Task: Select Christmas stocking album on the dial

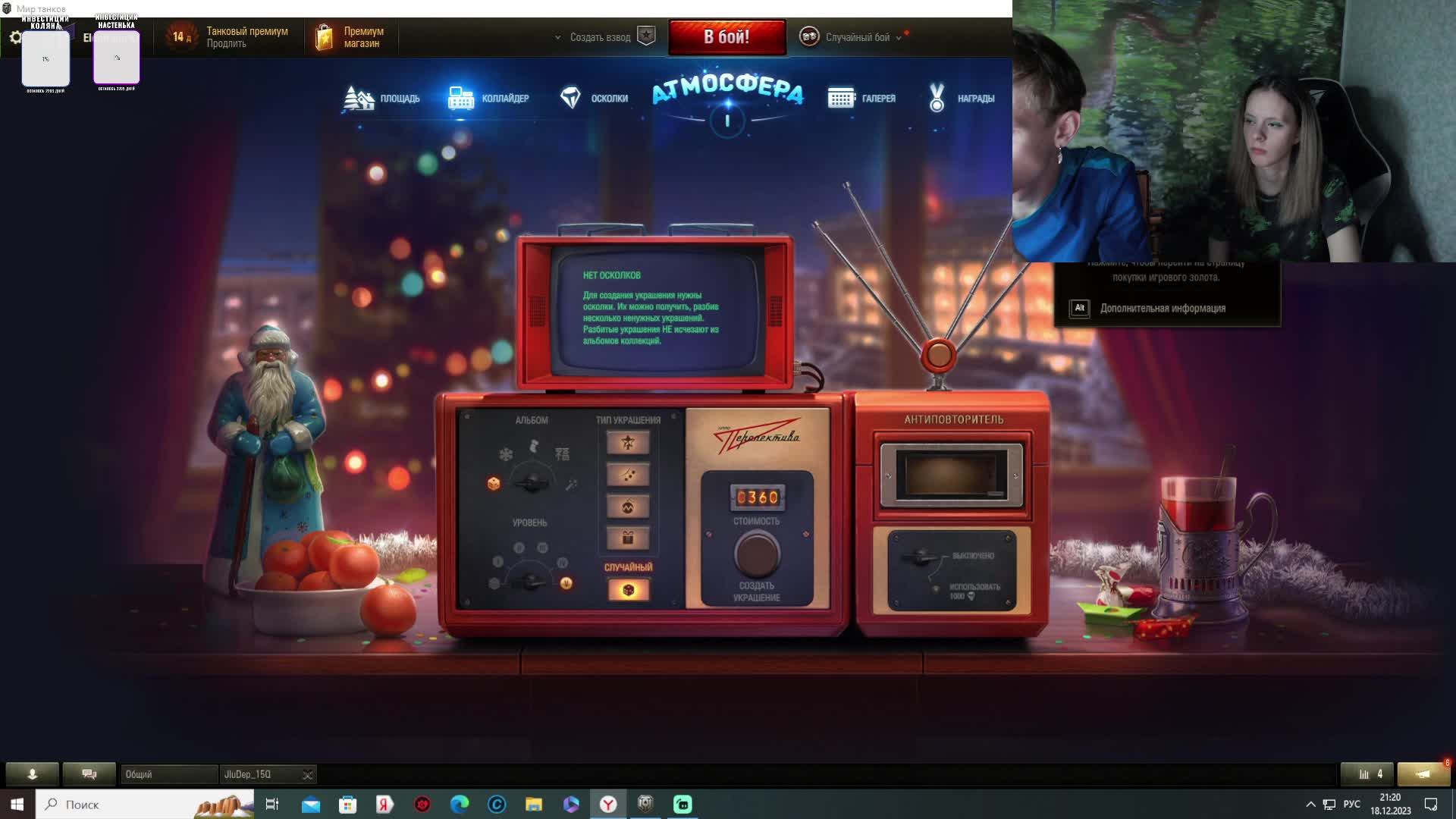Action: (x=534, y=446)
